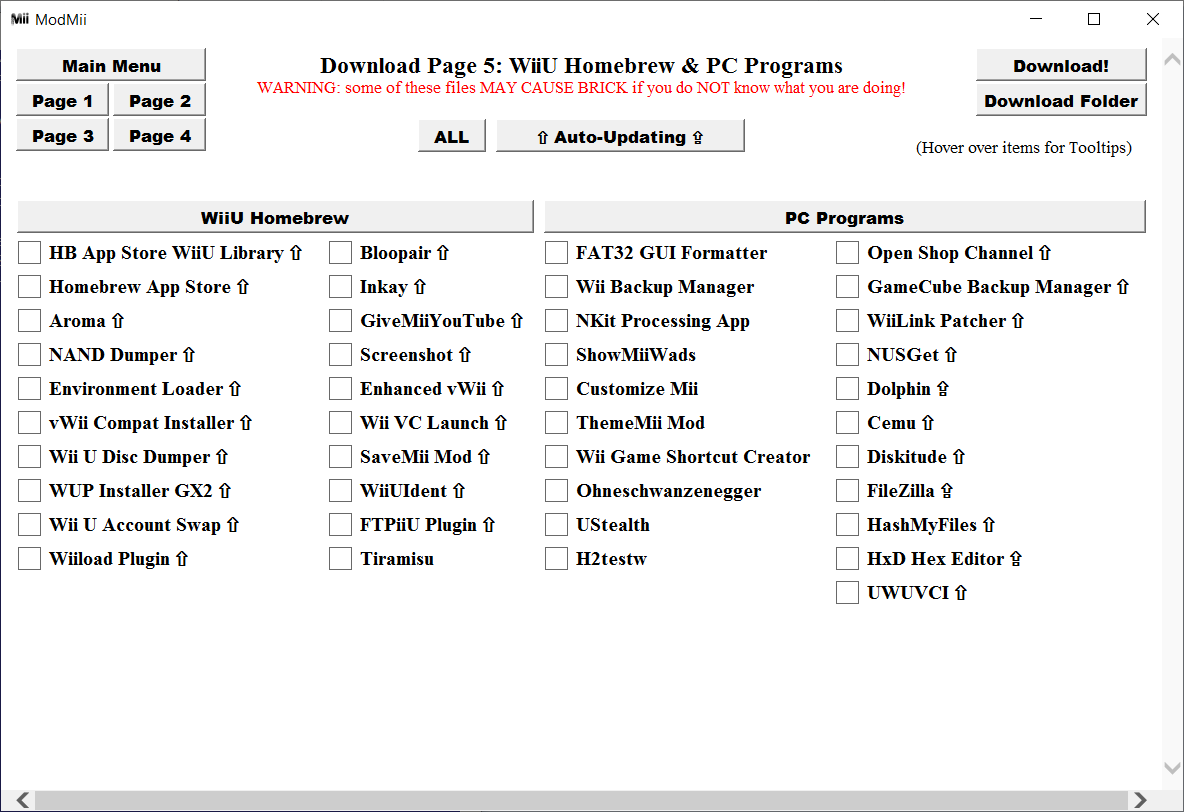Maximize the ModMii window

[x=1093, y=19]
